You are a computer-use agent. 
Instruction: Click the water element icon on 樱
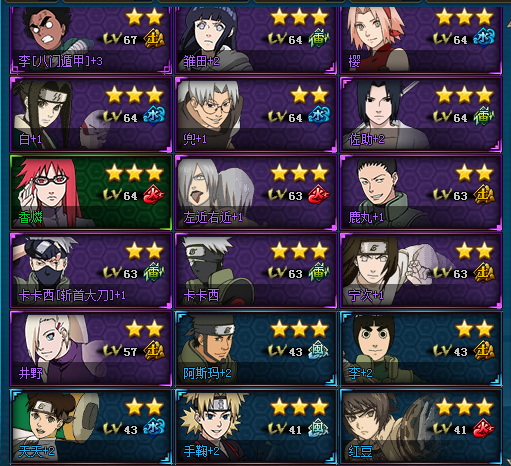pyautogui.click(x=484, y=38)
